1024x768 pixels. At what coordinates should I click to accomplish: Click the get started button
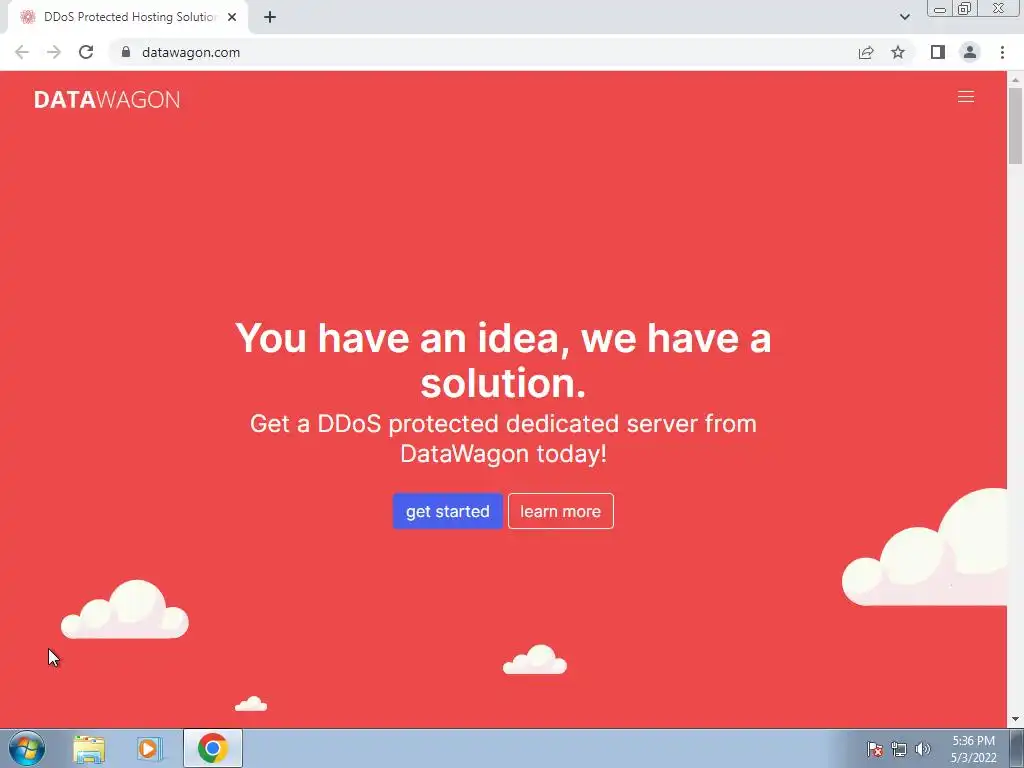pos(447,511)
